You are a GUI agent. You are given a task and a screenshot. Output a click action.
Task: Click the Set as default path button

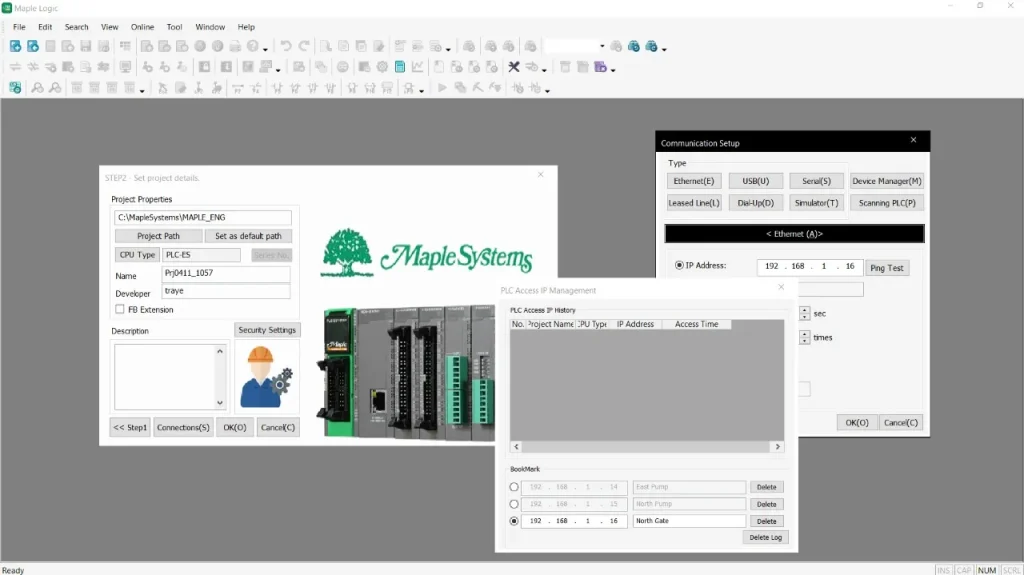[248, 236]
